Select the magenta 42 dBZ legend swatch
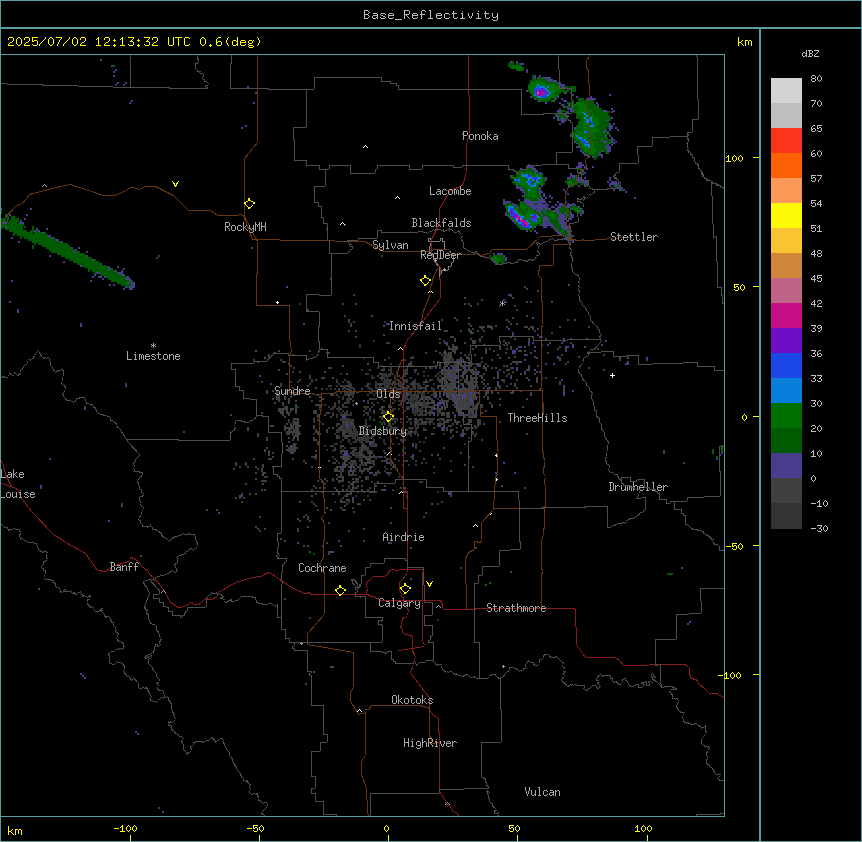Screen dimensions: 862x842 pos(786,315)
